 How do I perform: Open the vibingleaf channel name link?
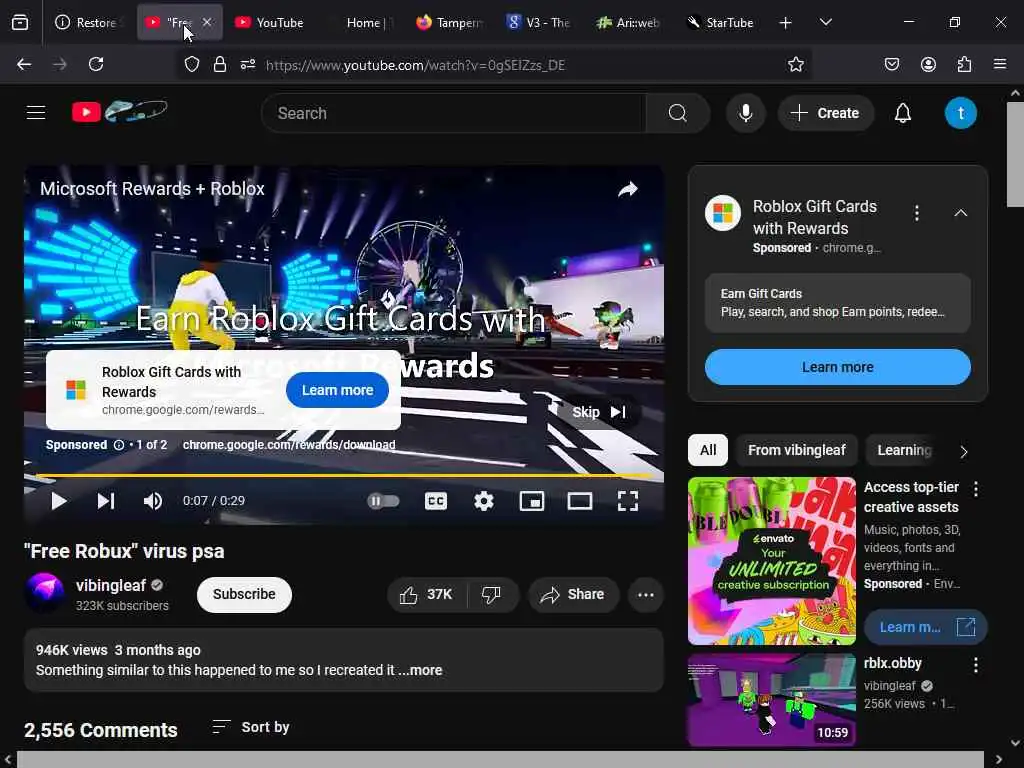[x=111, y=585]
